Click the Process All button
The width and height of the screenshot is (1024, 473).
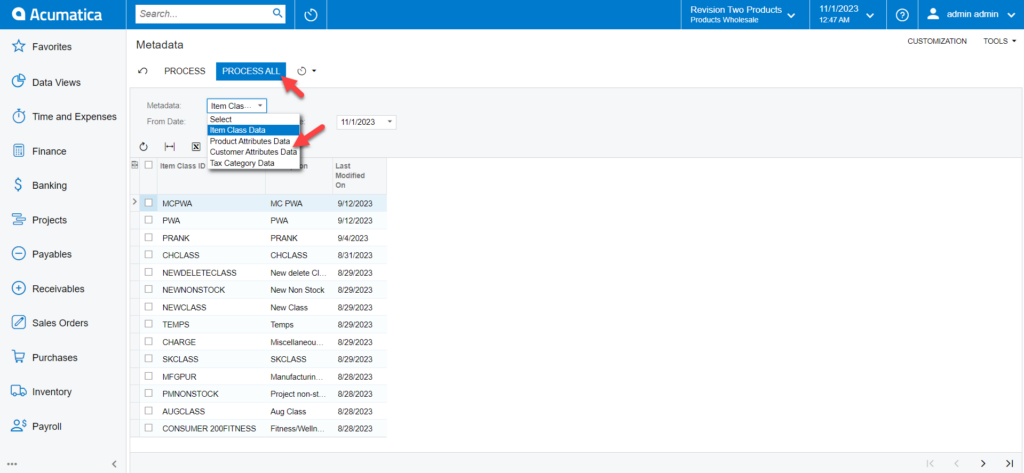click(x=251, y=71)
